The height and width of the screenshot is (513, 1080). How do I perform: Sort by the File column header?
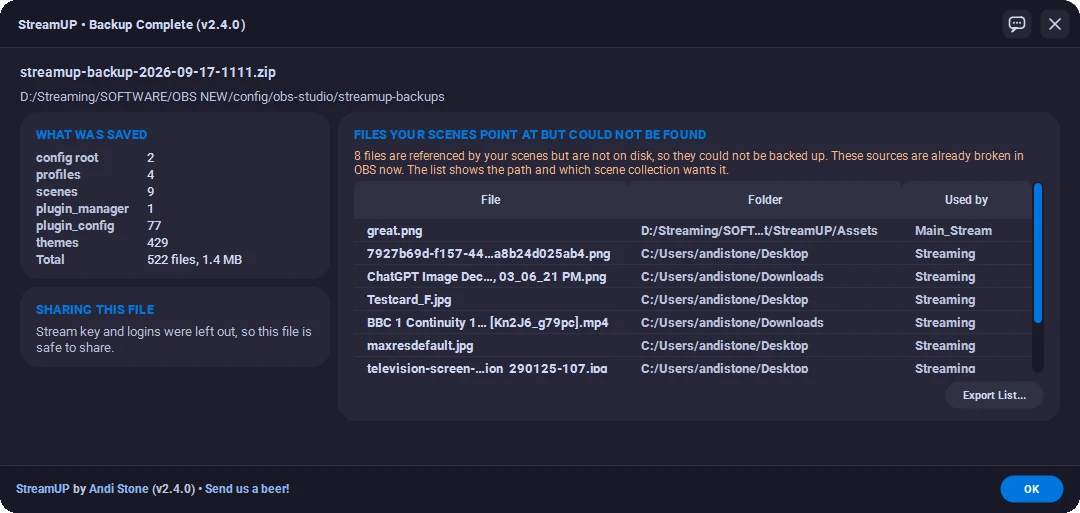point(490,200)
